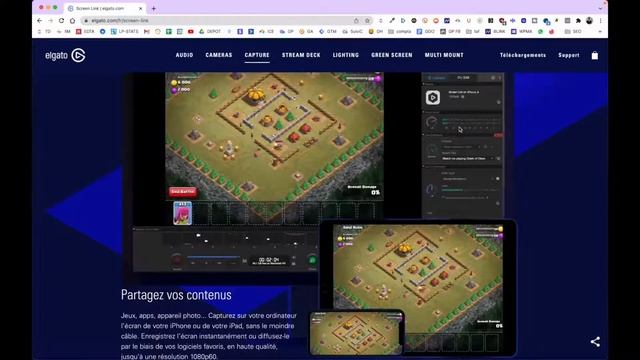Image resolution: width=640 pixels, height=360 pixels.
Task: Click the share icon at the page bottom
Action: (x=595, y=342)
